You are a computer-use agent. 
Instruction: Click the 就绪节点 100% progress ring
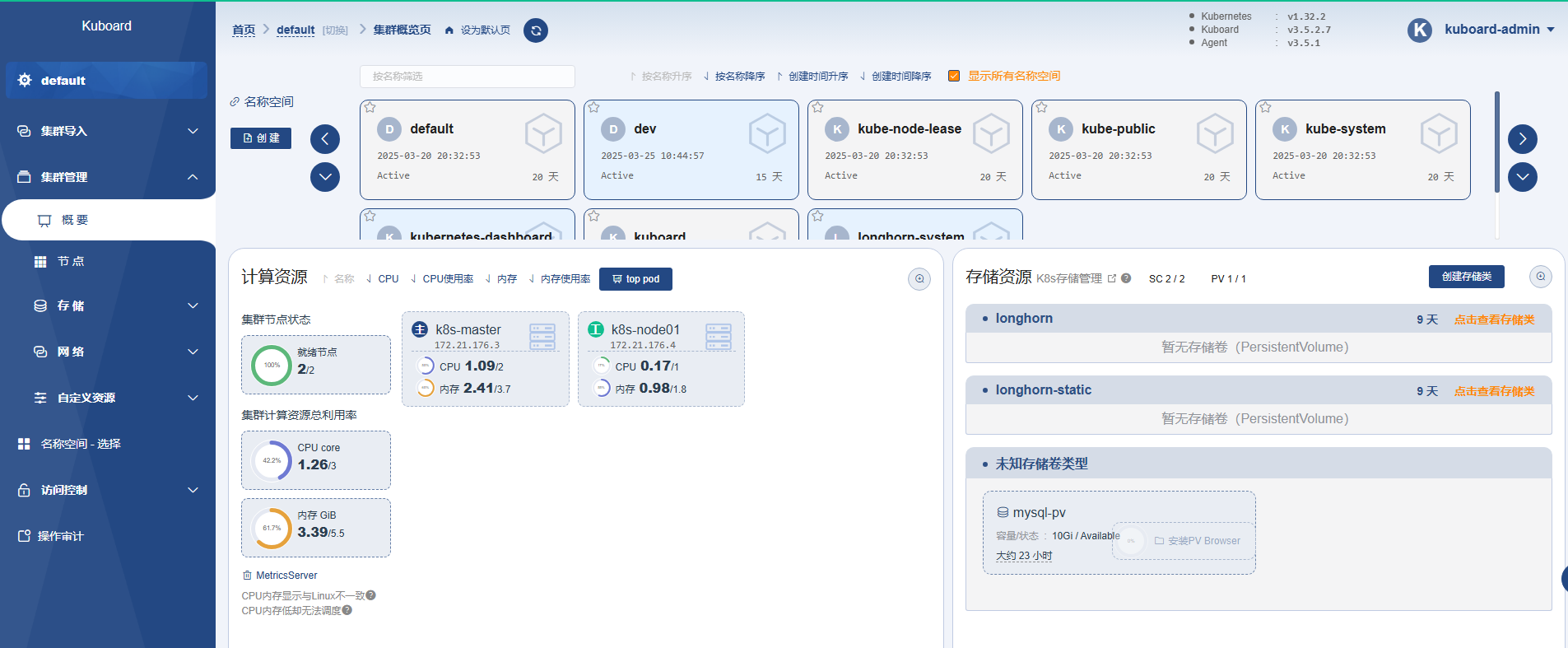coord(272,365)
